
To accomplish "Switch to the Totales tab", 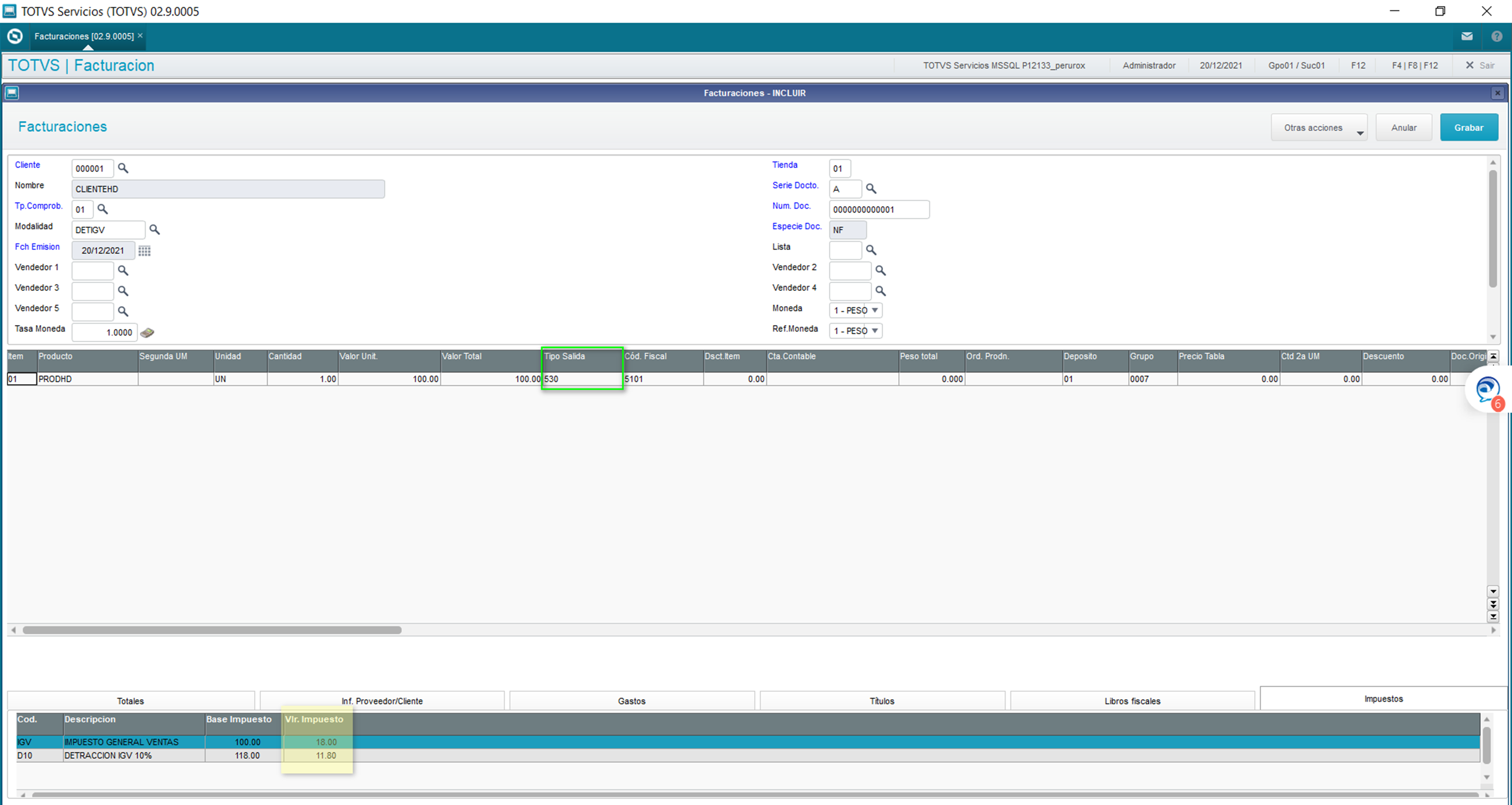I will tap(131, 701).
